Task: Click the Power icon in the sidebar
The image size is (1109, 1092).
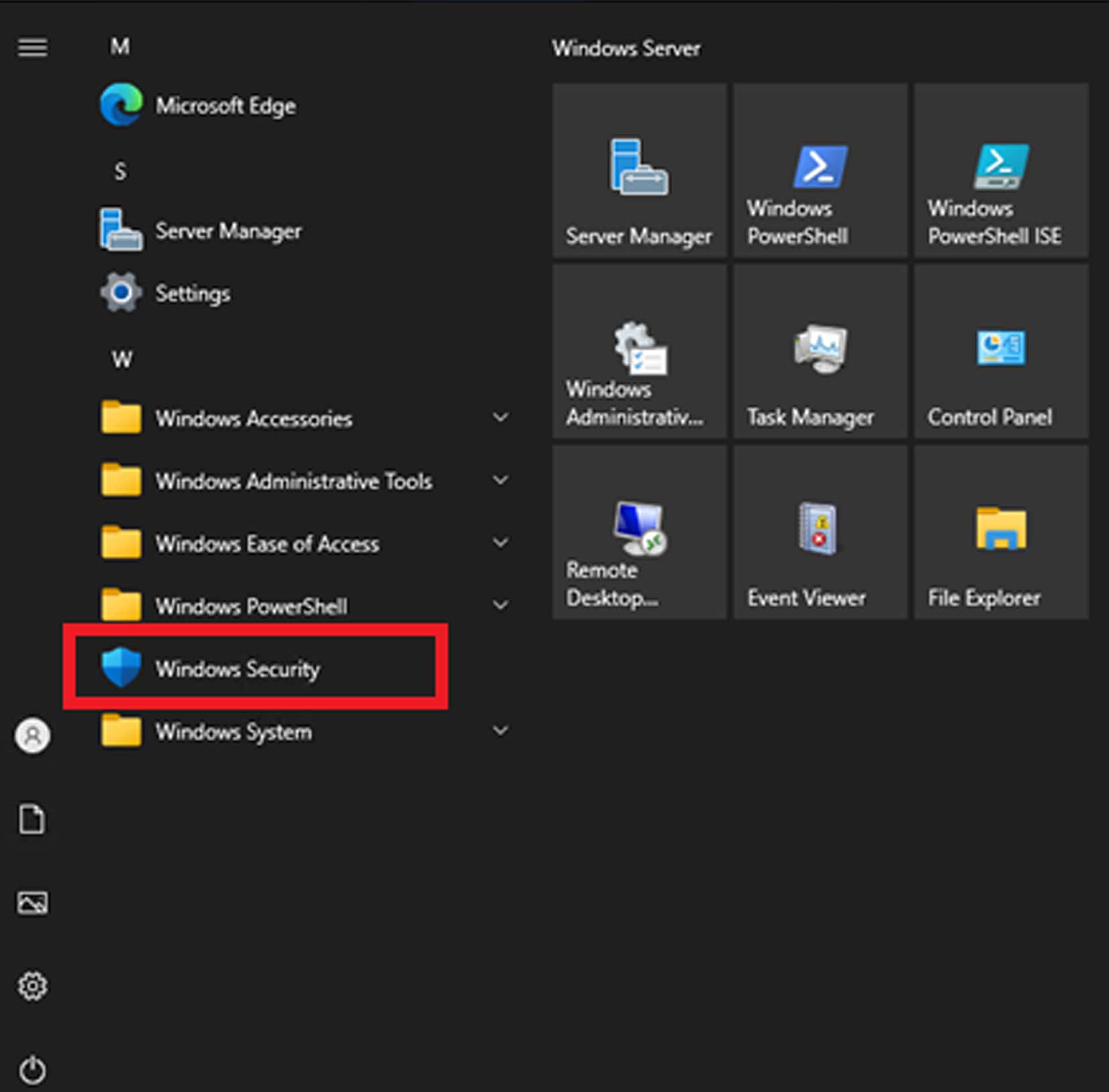Action: pyautogui.click(x=32, y=1069)
